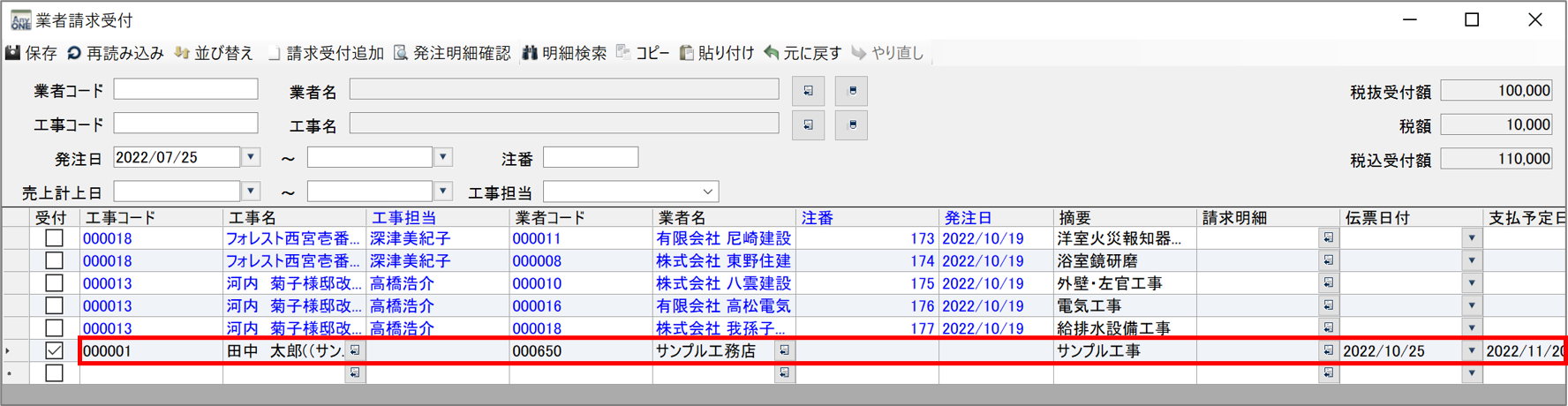
Task: Open 明細検索 binoculars search
Action: tap(530, 54)
